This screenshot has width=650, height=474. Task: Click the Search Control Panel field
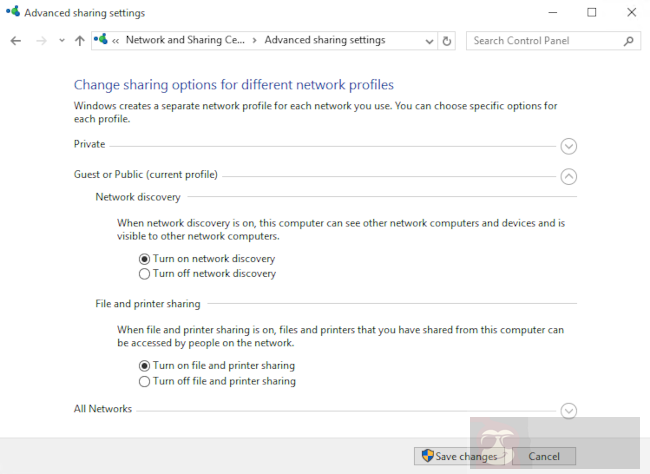point(543,41)
